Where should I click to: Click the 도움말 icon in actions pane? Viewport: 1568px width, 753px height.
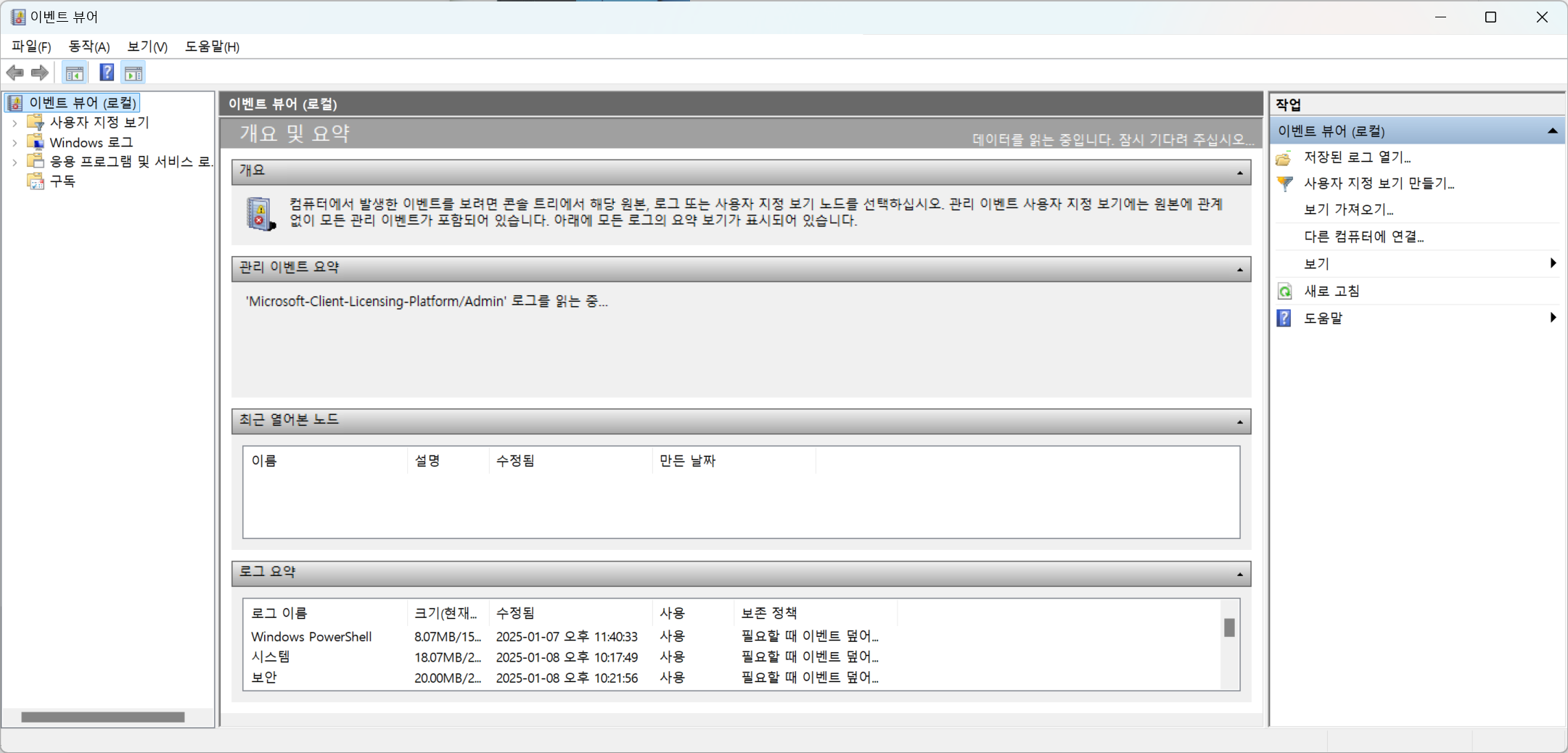1284,318
